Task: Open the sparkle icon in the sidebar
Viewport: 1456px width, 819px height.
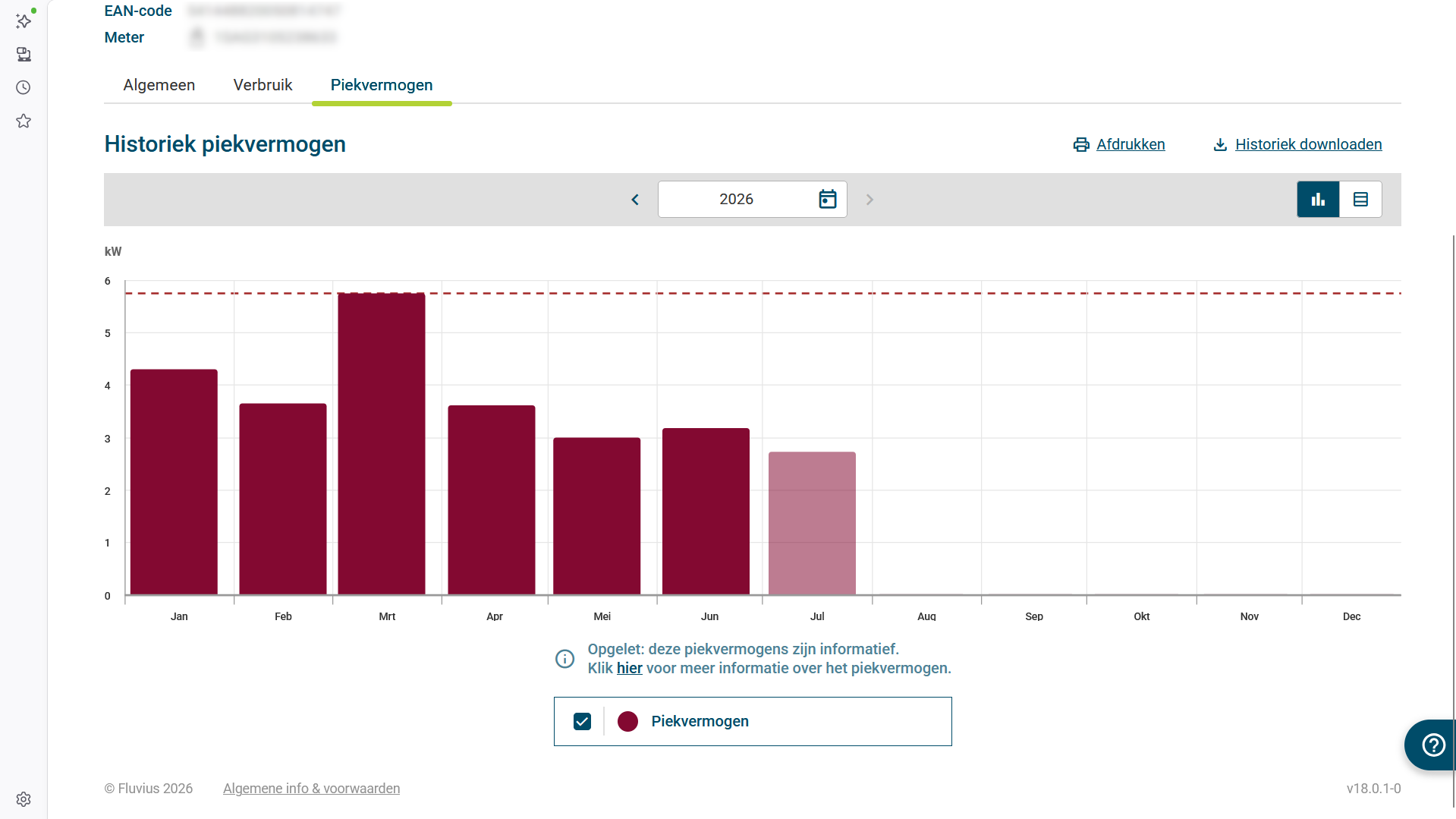Action: click(x=24, y=20)
